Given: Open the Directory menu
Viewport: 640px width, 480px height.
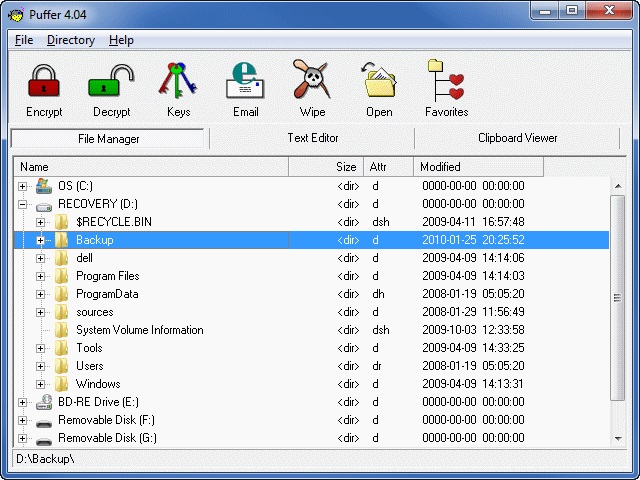Looking at the screenshot, I should point(71,40).
